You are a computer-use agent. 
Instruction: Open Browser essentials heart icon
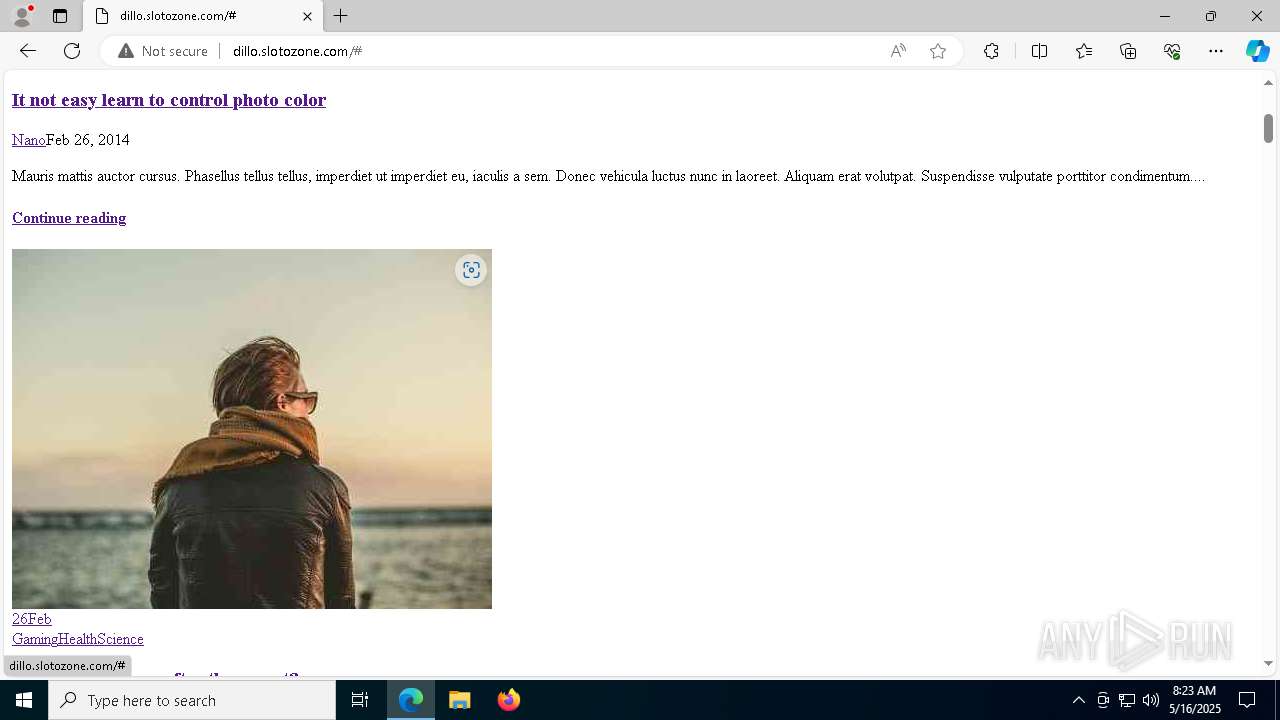click(1172, 51)
